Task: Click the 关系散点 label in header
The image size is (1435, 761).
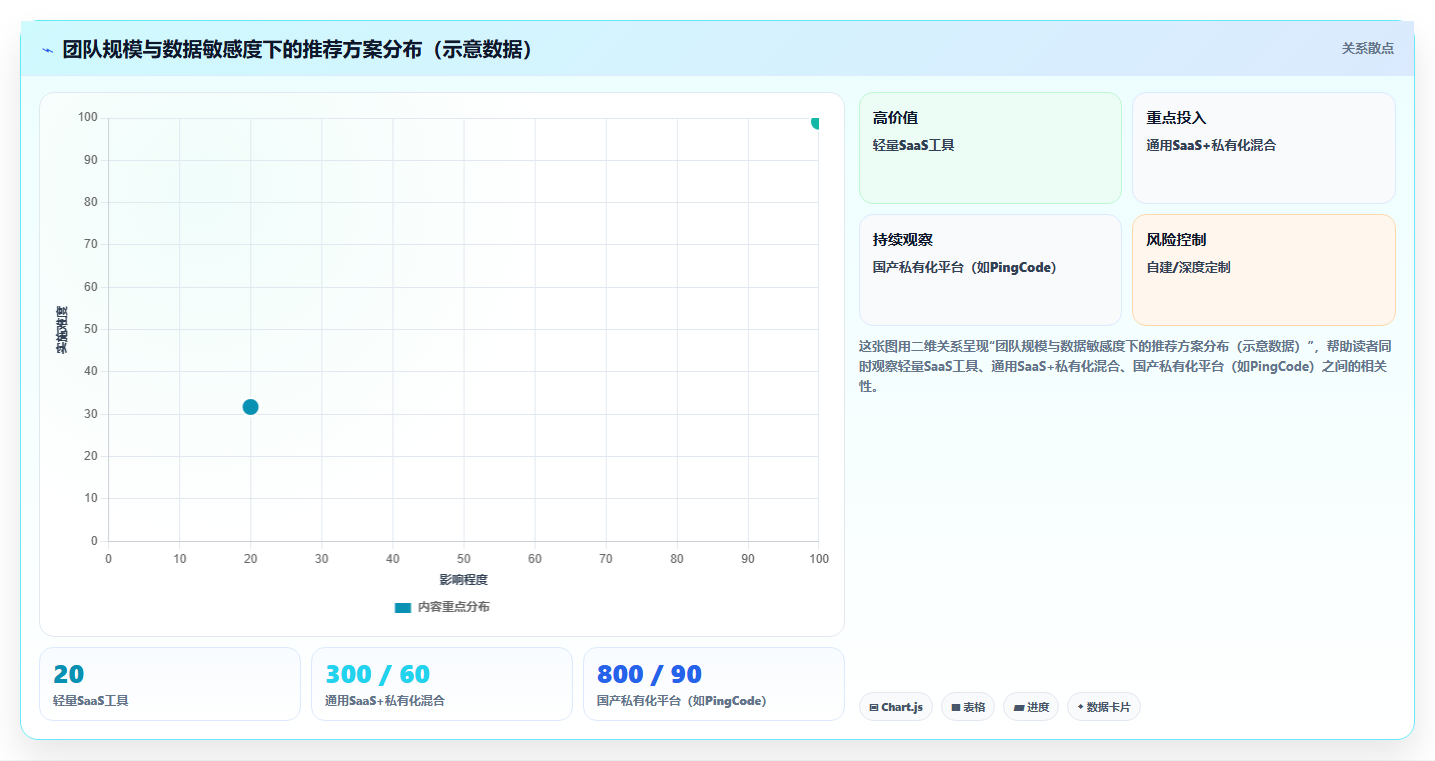Action: (x=1367, y=48)
